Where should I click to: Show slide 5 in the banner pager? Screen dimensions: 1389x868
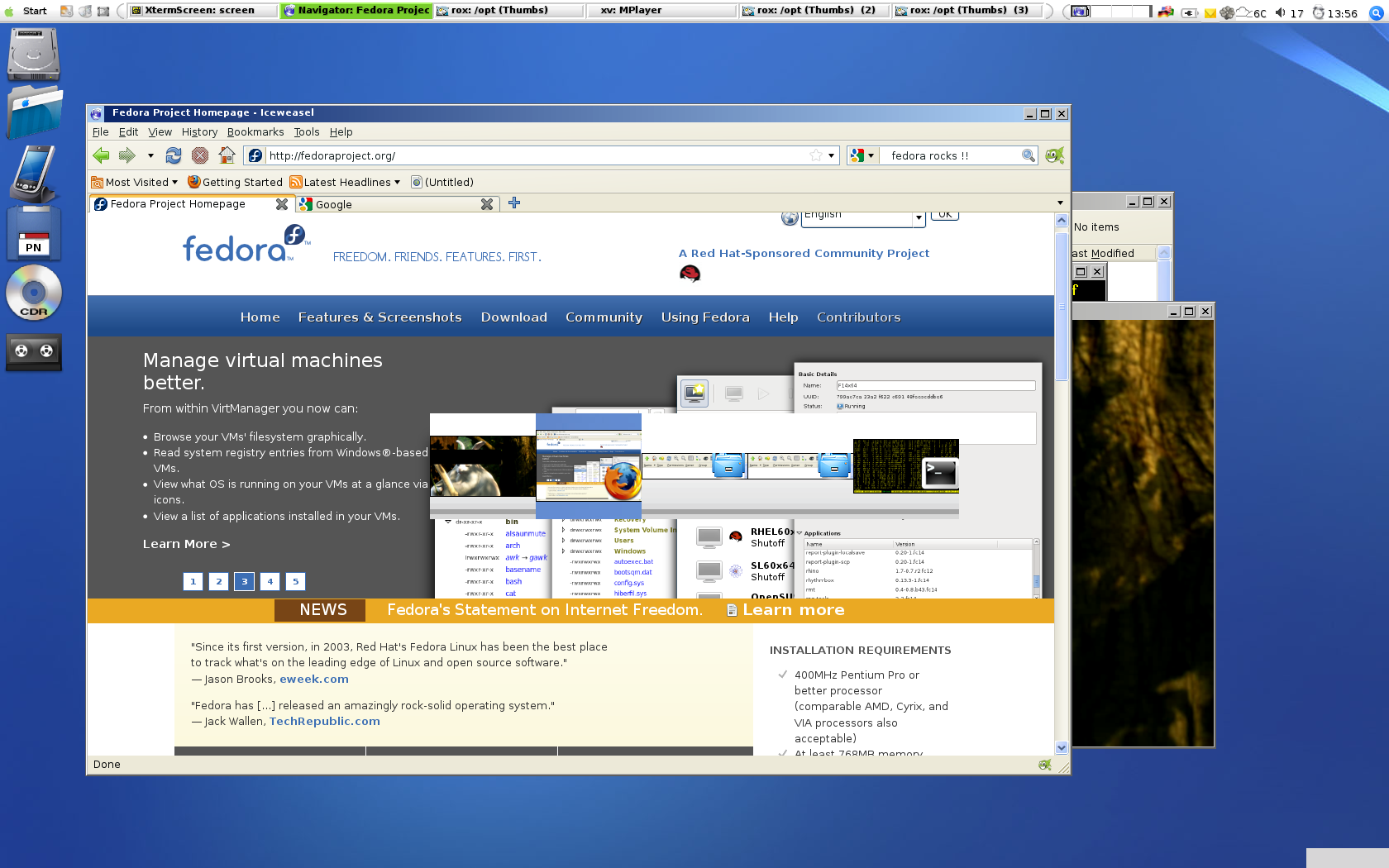[x=295, y=581]
